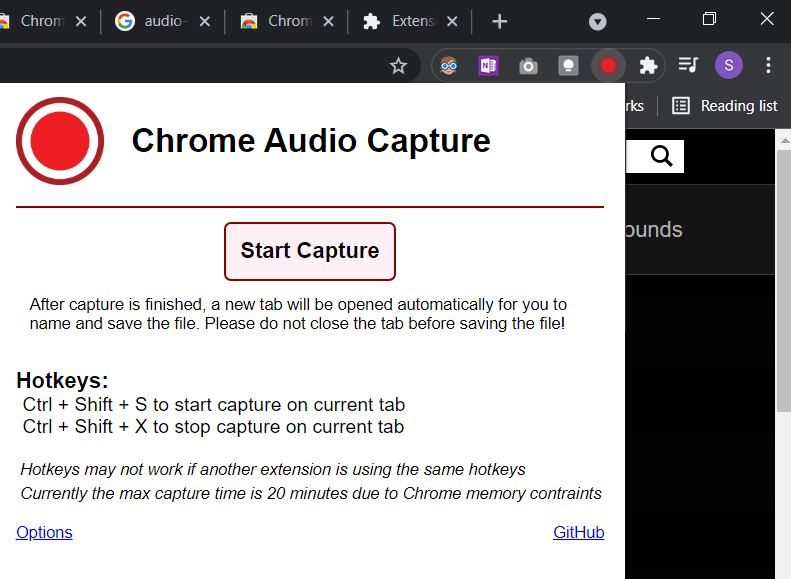Open the Extensions puzzle piece menu
791x579 pixels.
[648, 66]
